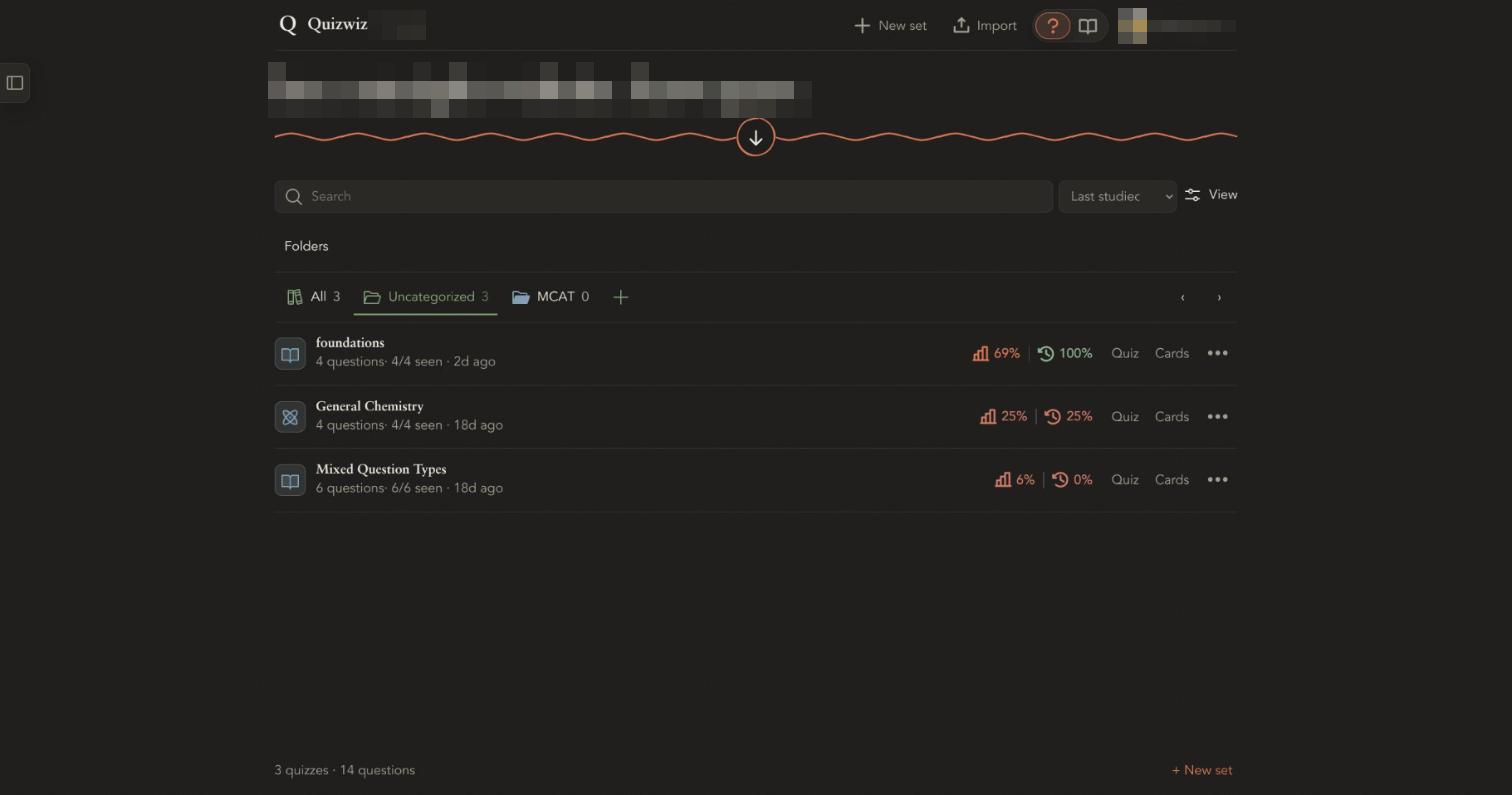The height and width of the screenshot is (795, 1512).
Task: Click the down arrow circle on wavy line
Action: [x=756, y=137]
